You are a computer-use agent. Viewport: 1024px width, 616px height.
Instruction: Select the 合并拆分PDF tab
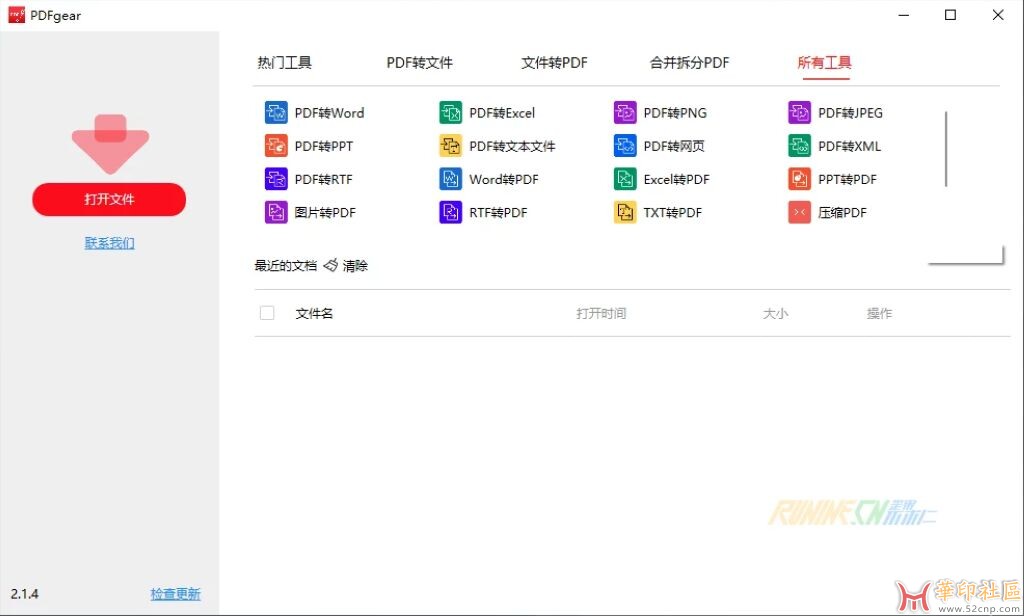pos(689,63)
